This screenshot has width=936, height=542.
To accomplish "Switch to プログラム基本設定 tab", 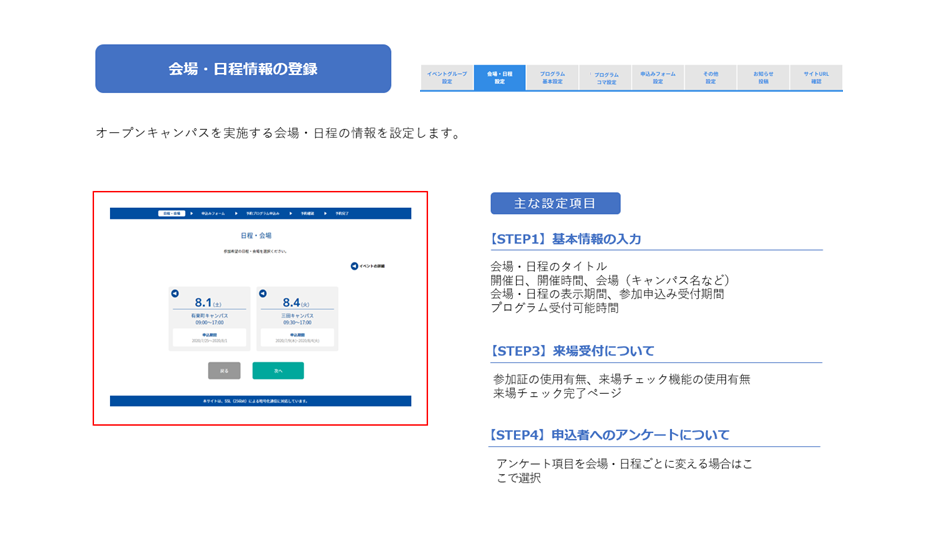I will [x=552, y=78].
